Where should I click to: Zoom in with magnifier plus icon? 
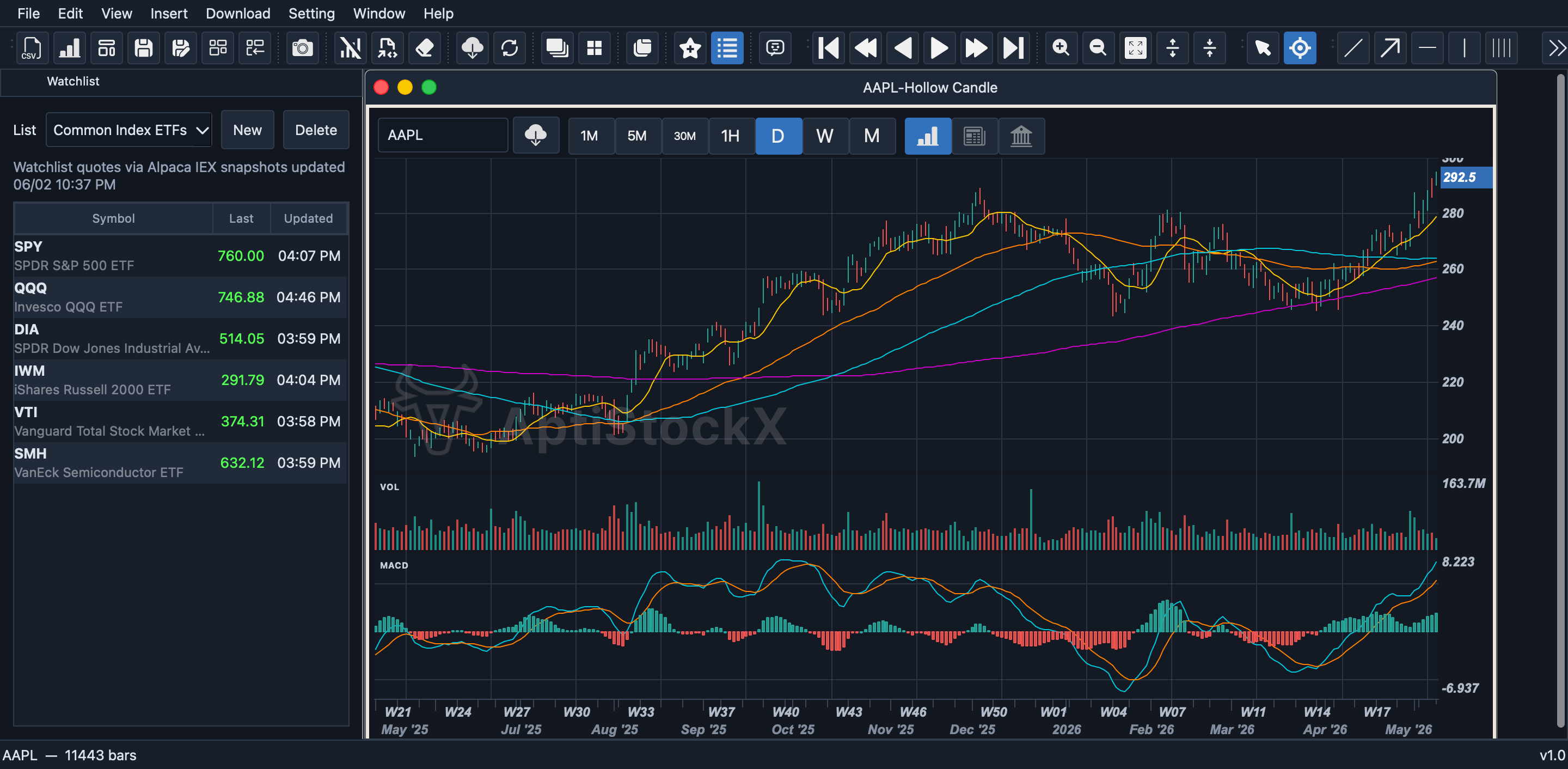coord(1061,47)
